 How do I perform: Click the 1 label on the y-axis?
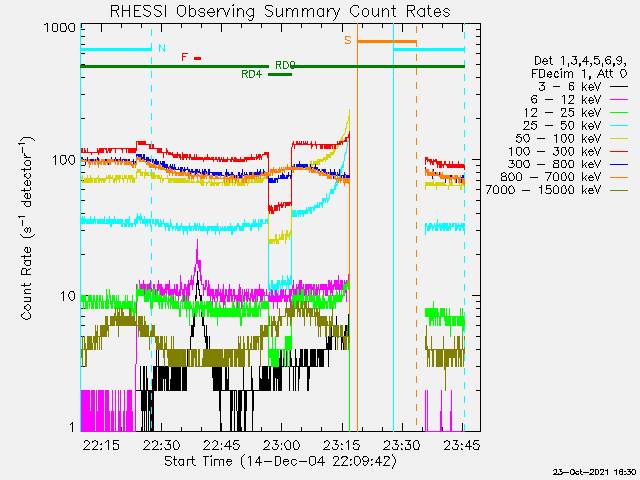click(72, 427)
